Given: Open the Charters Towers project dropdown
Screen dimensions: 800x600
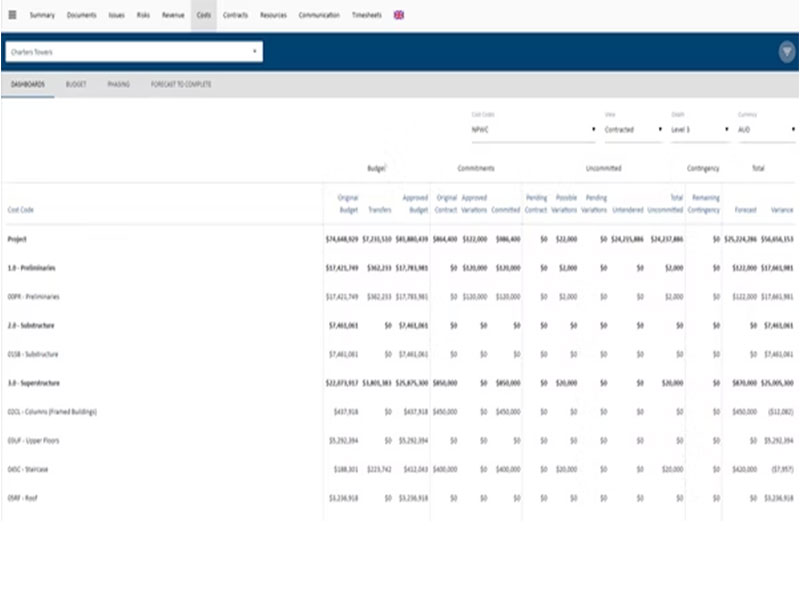Looking at the screenshot, I should coord(133,51).
